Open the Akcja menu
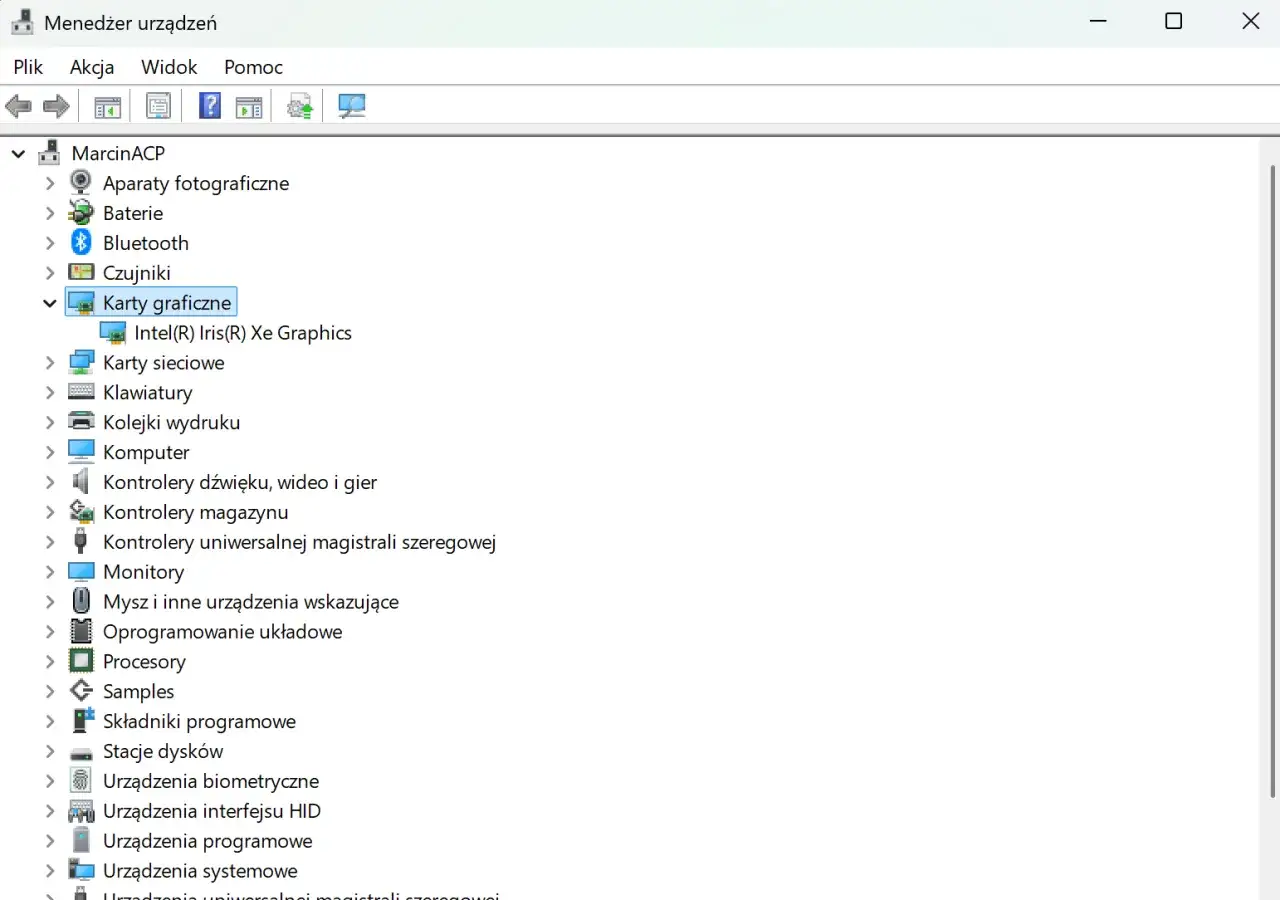The height and width of the screenshot is (900, 1280). point(92,67)
